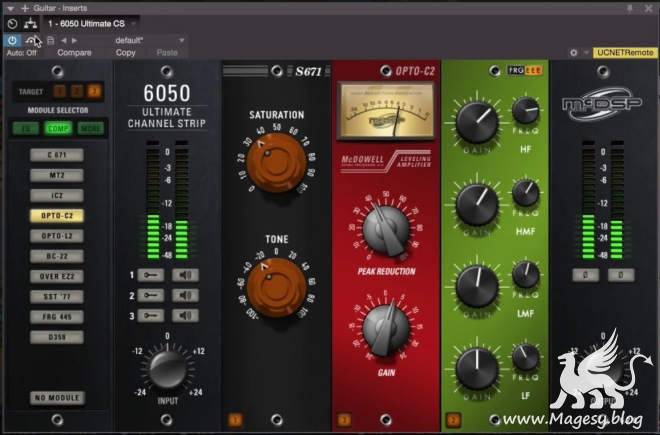Toggle speaker listen button for band 1
This screenshot has width=660, height=435.
185,275
